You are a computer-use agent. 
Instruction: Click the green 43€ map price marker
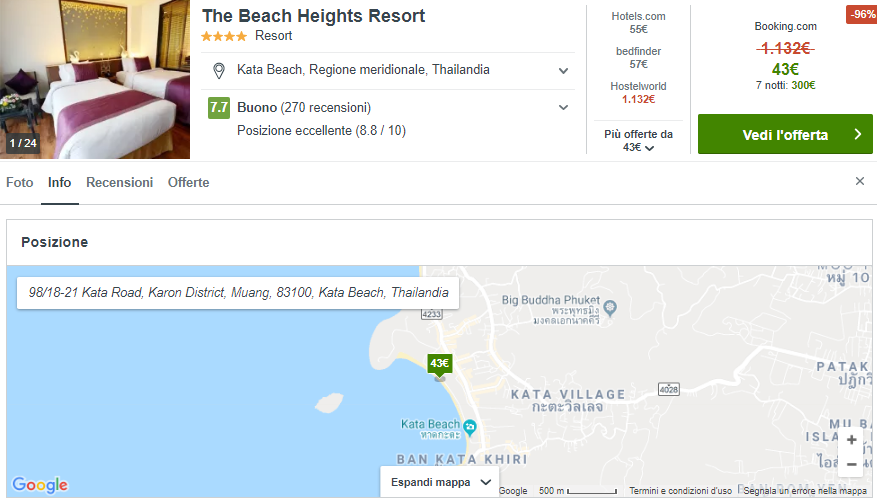(x=439, y=363)
